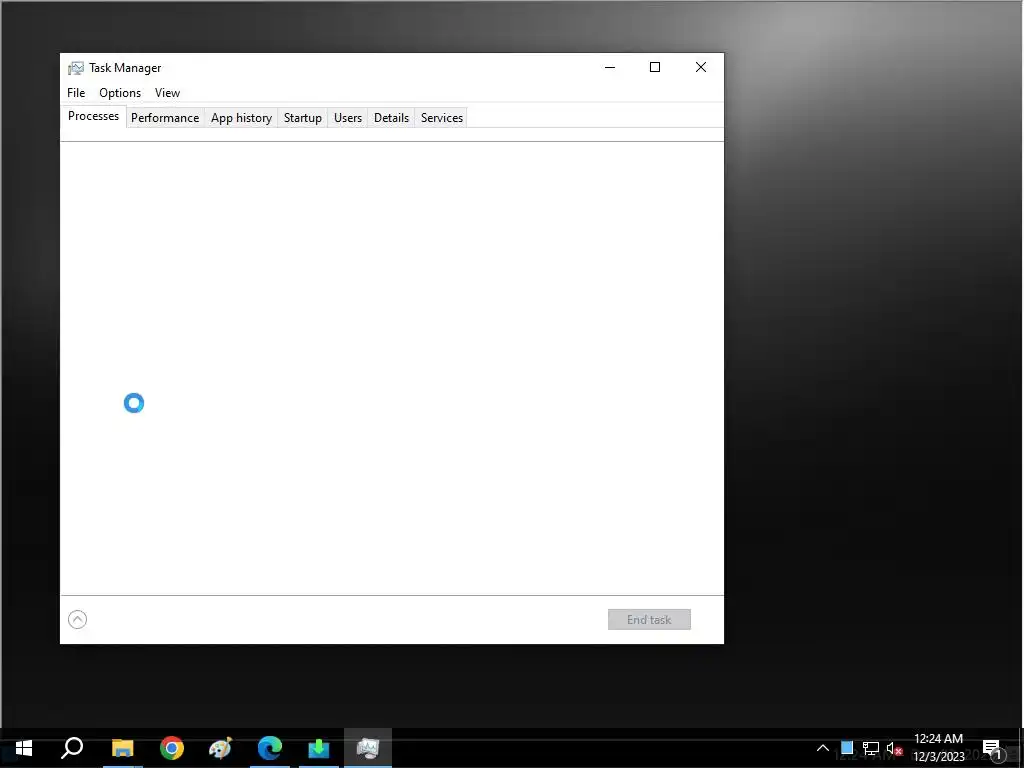This screenshot has width=1024, height=768.
Task: Launch Microsoft Edge from taskbar
Action: [x=270, y=748]
